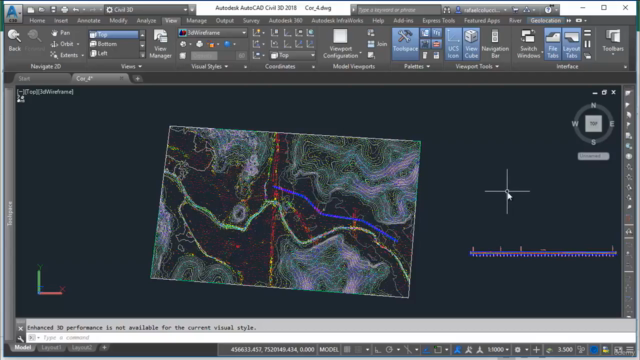Toggle File Tabs display
This screenshot has height=360, width=640.
pyautogui.click(x=552, y=44)
